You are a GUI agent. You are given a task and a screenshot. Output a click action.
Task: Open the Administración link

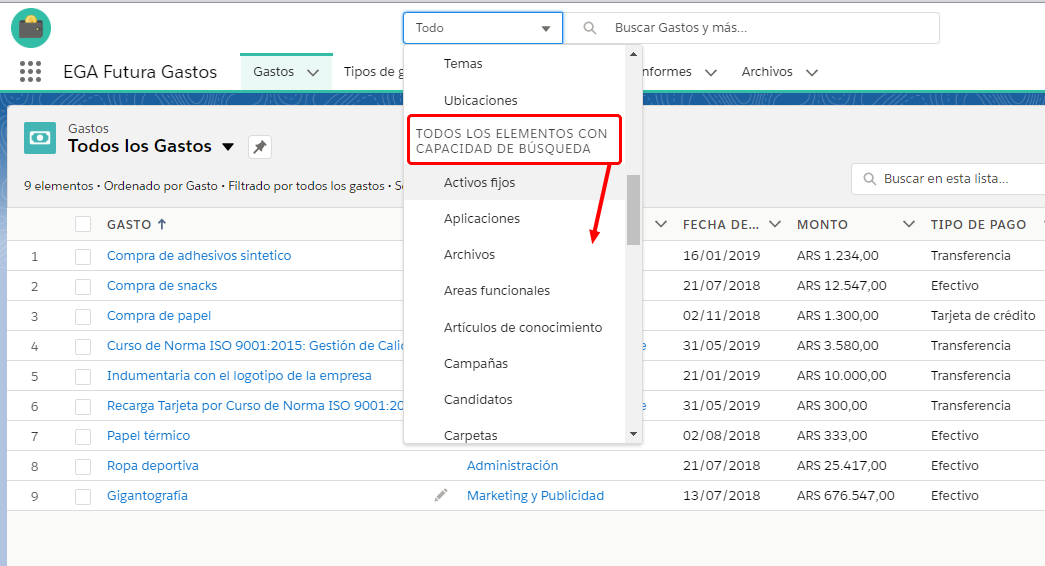tap(513, 465)
